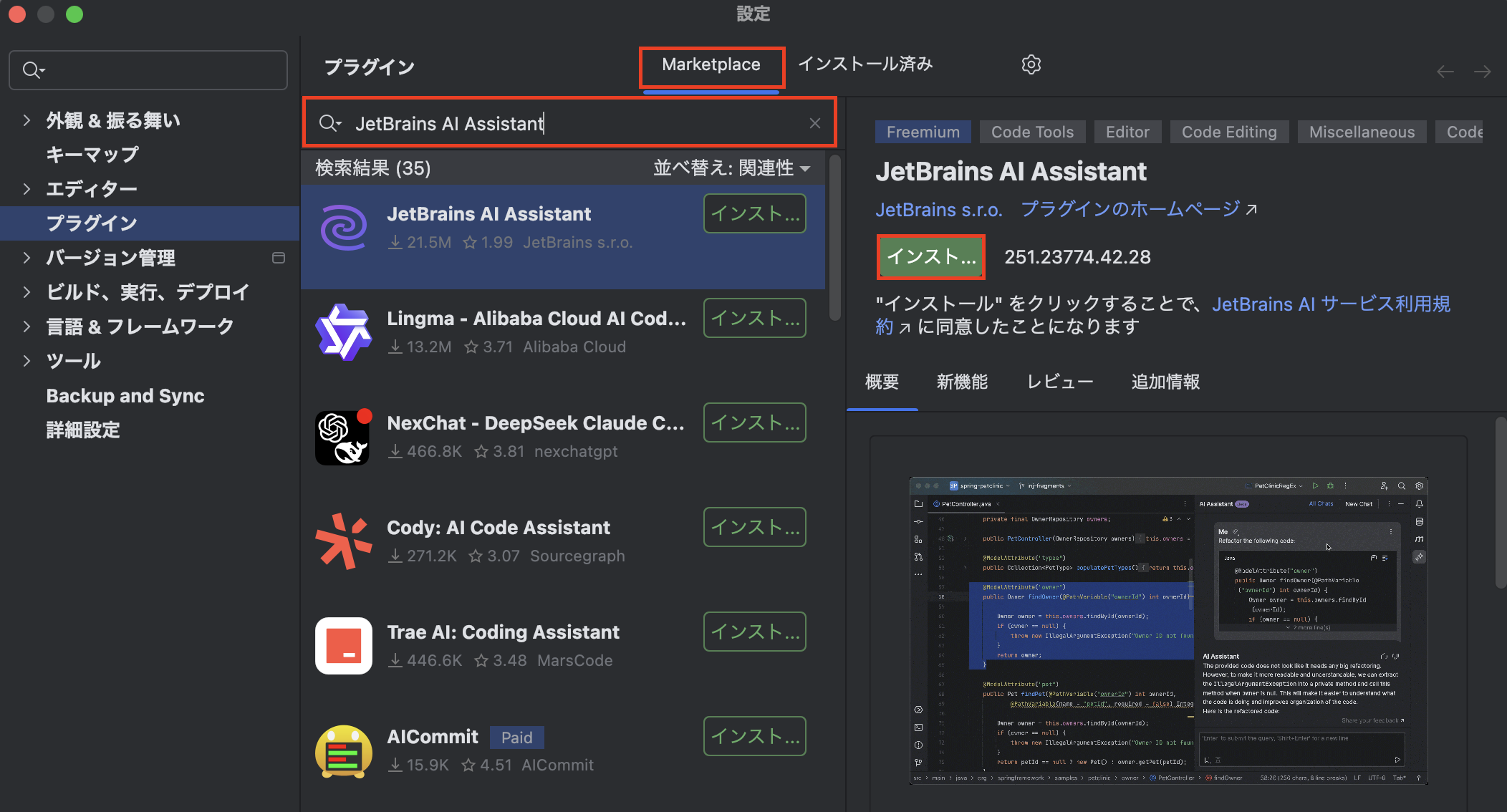
Task: Install JetBrains AI Assistant from the list row
Action: click(x=754, y=213)
